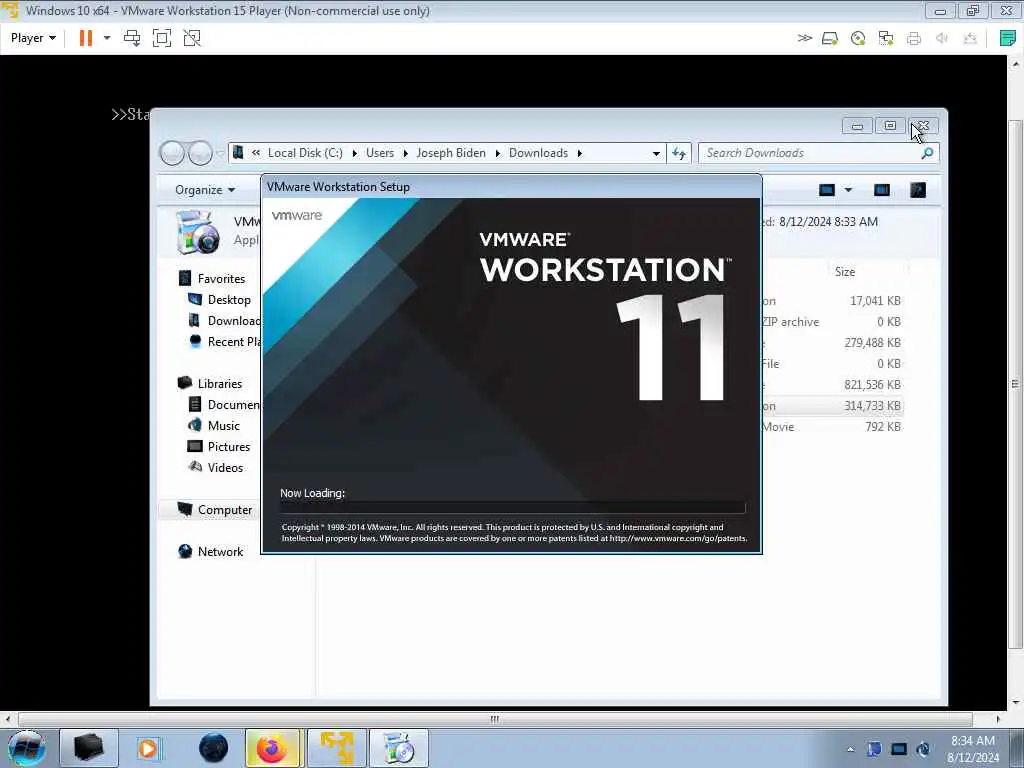Open the green message log notes icon
This screenshot has width=1024, height=768.
[1008, 38]
